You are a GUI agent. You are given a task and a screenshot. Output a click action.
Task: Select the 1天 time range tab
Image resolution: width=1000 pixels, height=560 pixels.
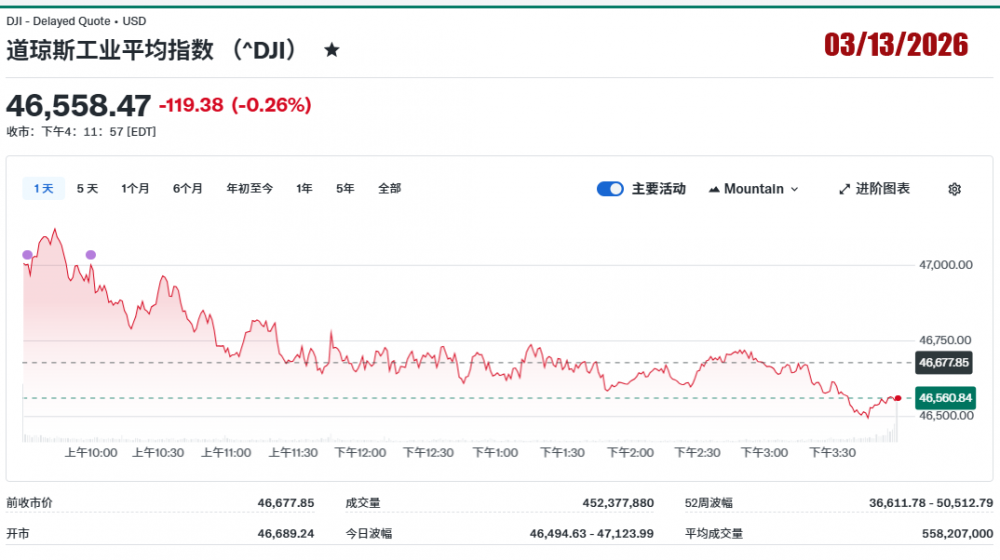tap(44, 188)
